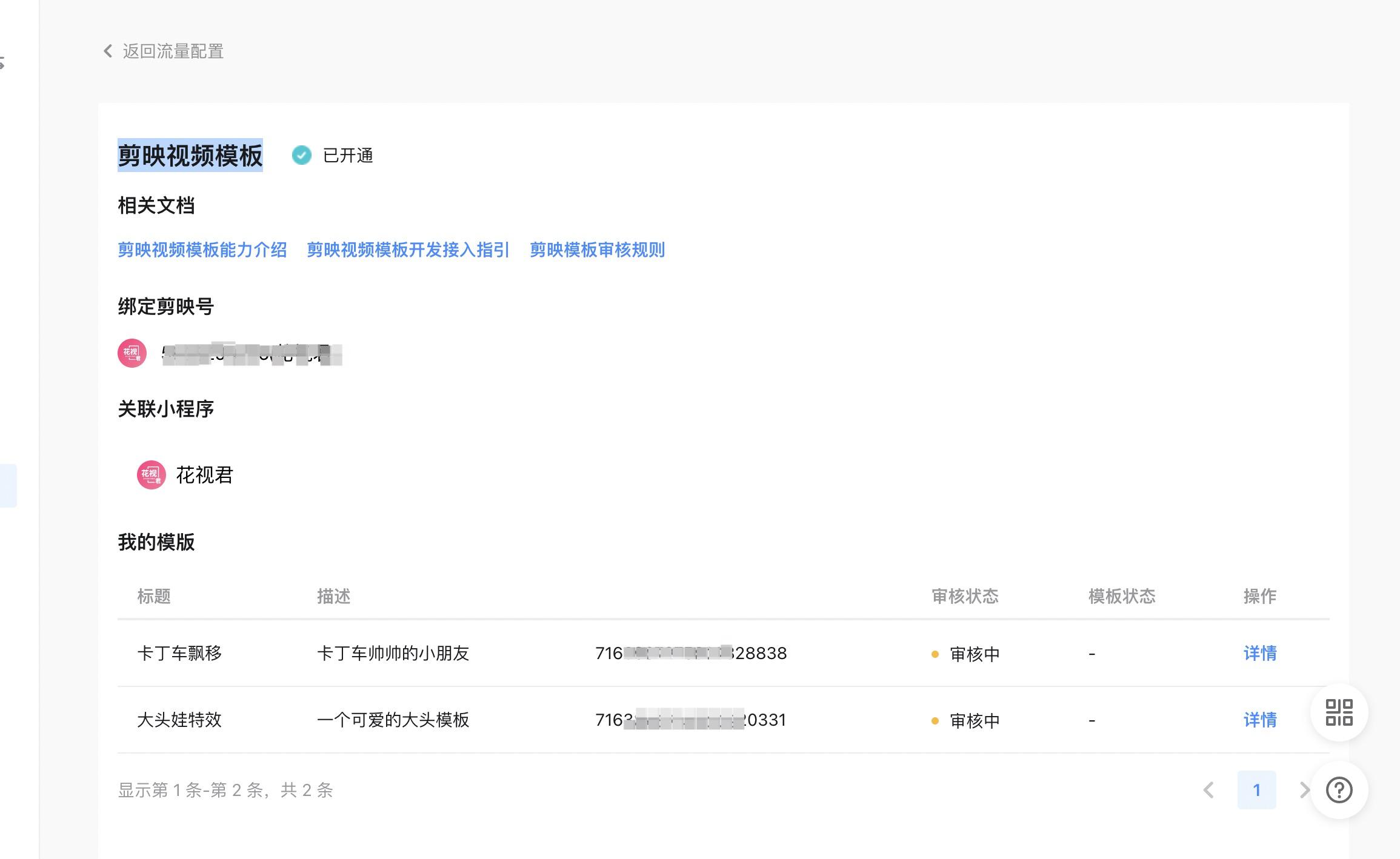Select page 1 in pagination
This screenshot has width=1400, height=859.
[x=1256, y=790]
